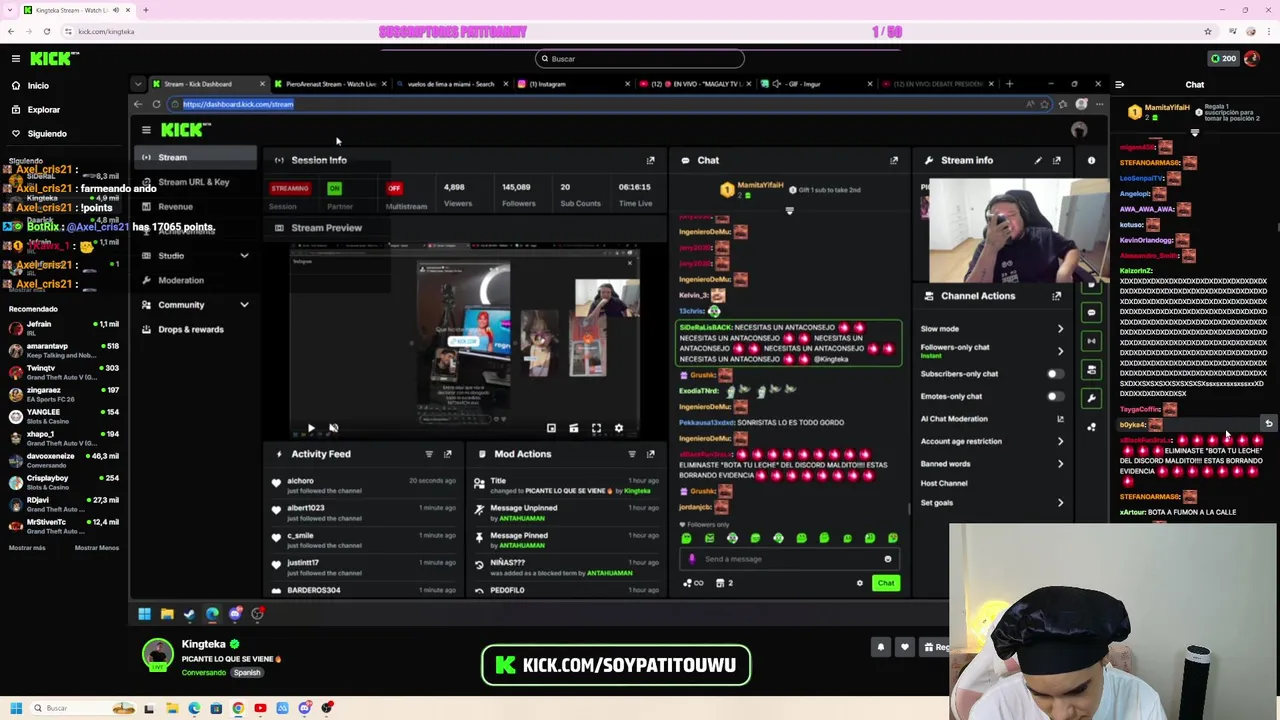Click the Kick Buscar search box

640,59
